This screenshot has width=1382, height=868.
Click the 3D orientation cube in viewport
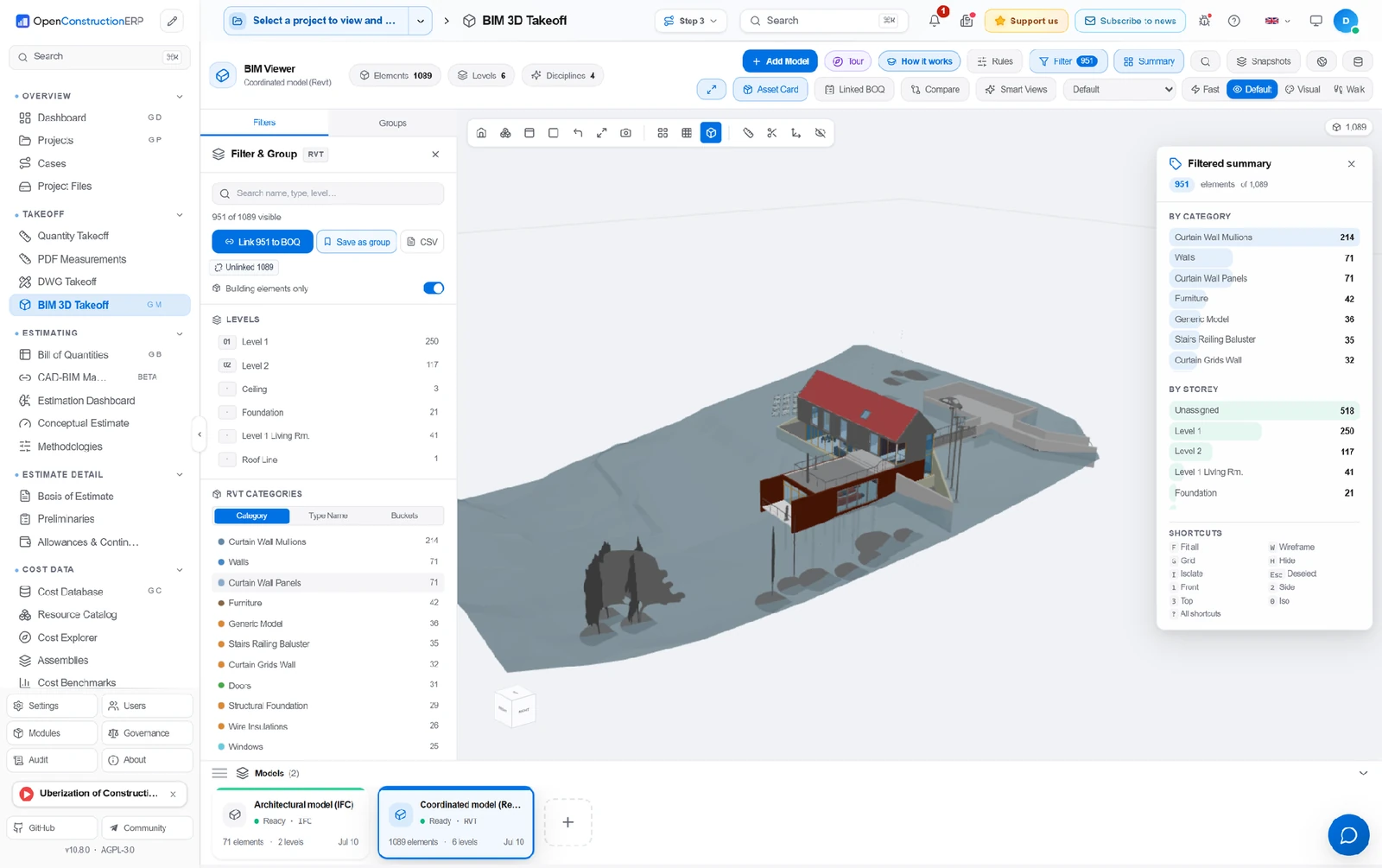tap(515, 708)
